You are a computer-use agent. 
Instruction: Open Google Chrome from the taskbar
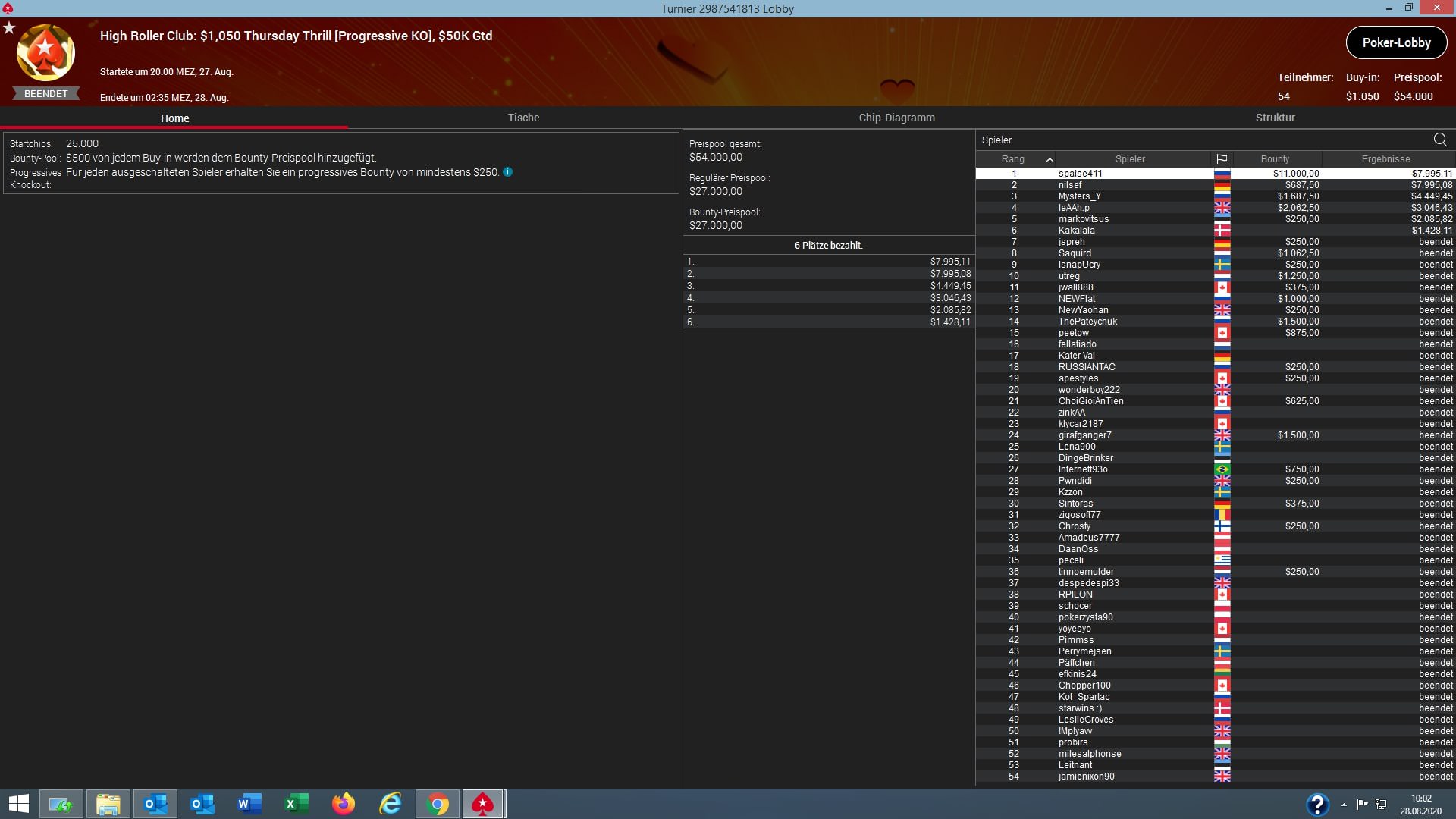(x=438, y=804)
